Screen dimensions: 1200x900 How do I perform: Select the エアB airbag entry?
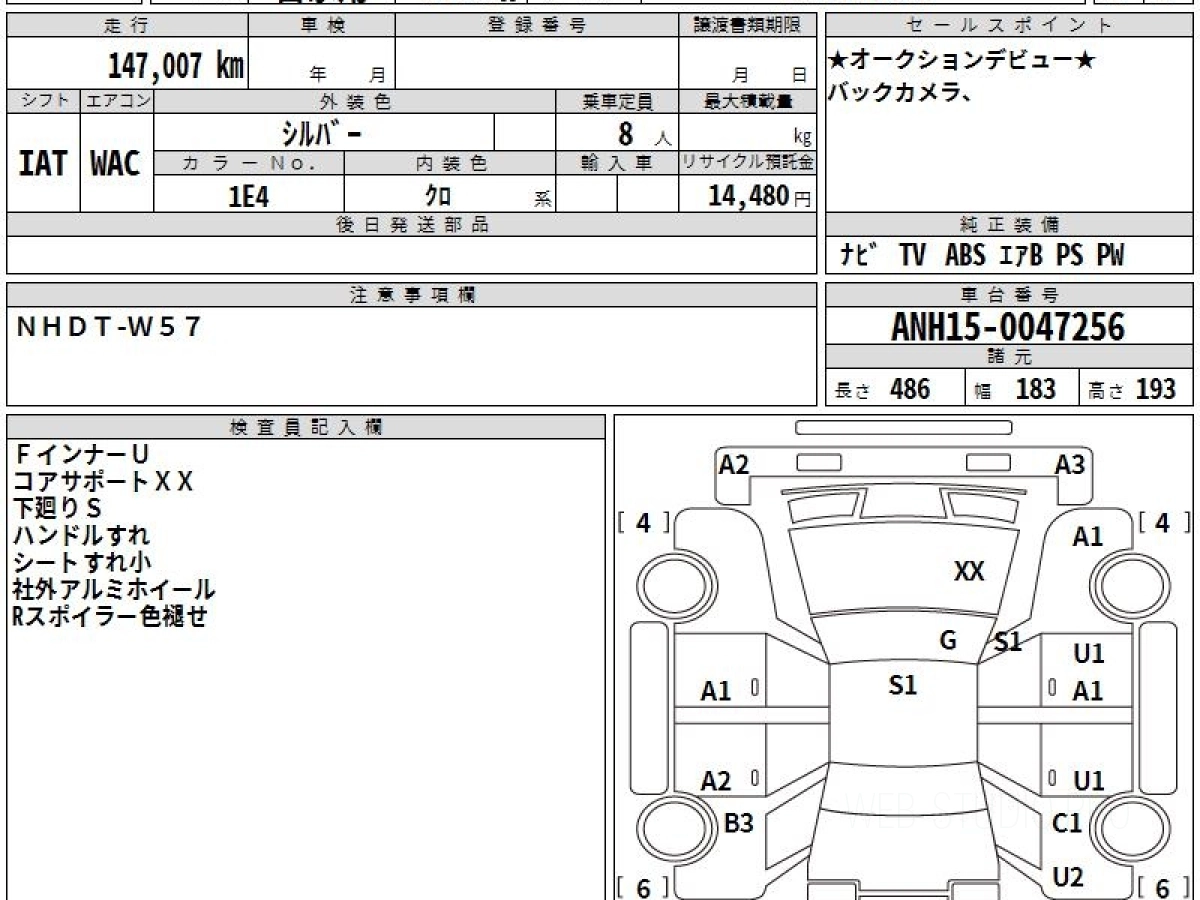[1020, 256]
